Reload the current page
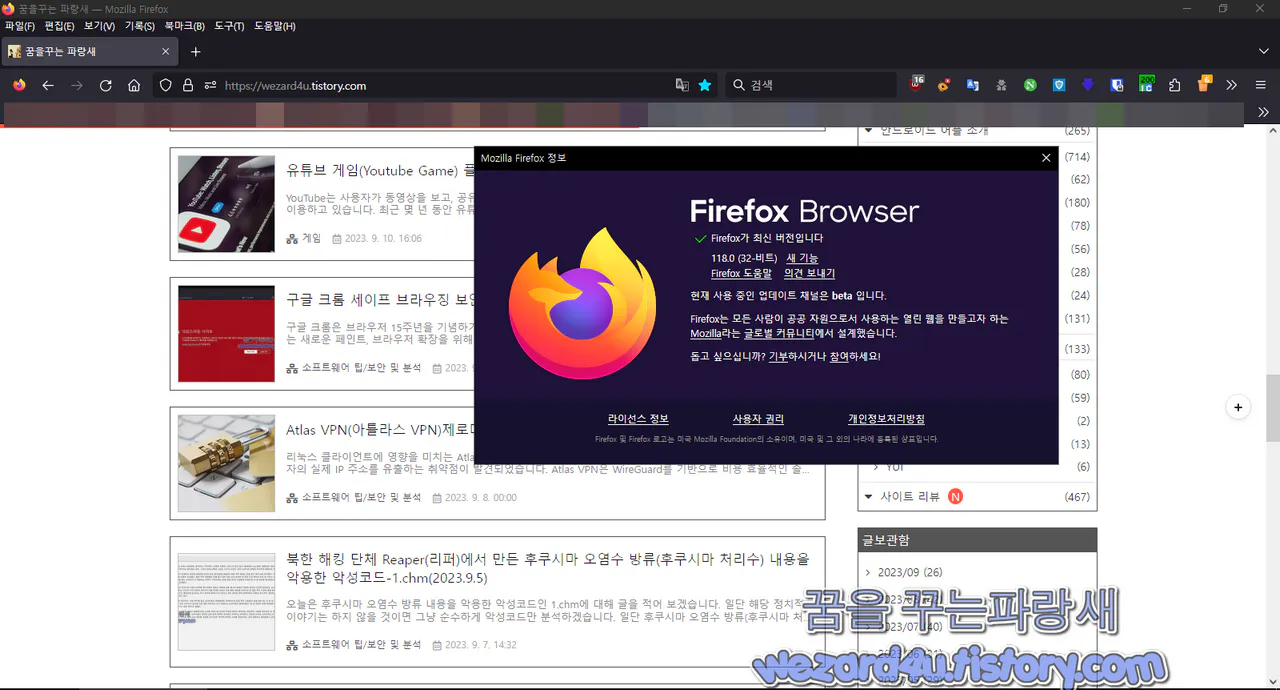This screenshot has width=1280, height=690. pos(105,85)
